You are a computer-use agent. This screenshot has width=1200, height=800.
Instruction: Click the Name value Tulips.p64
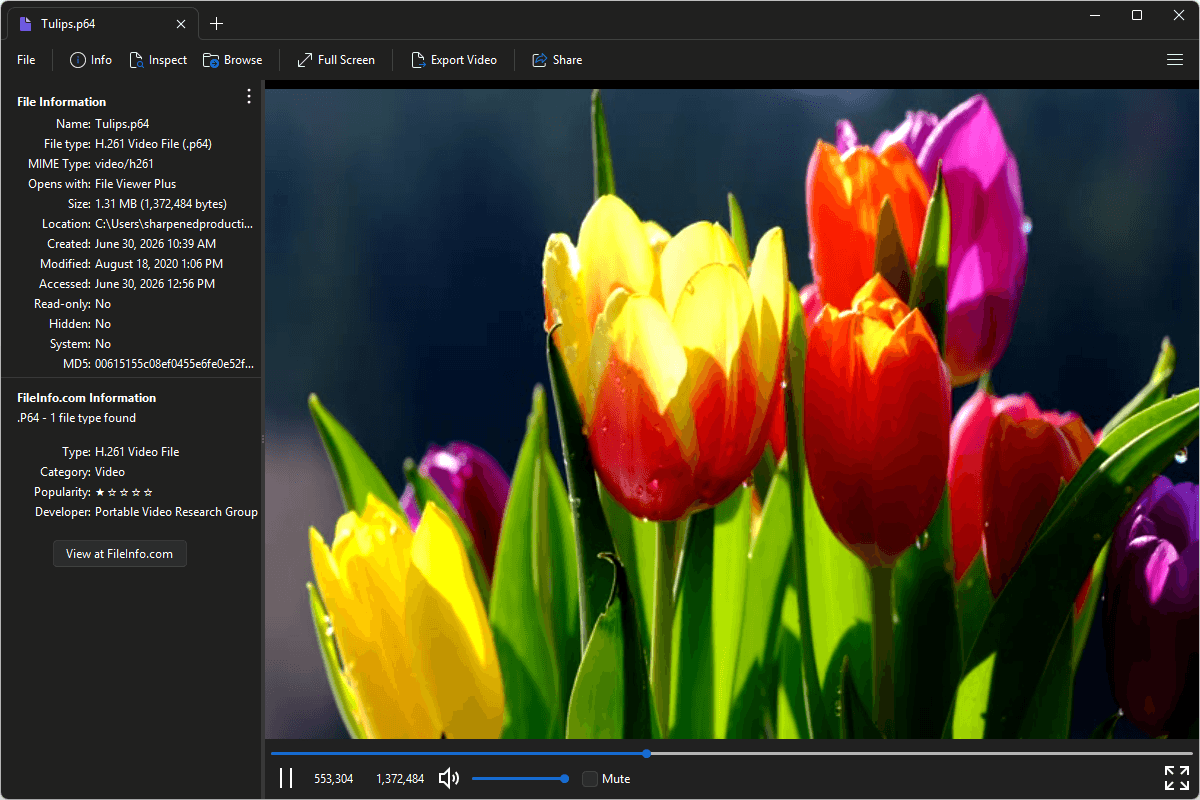pos(122,124)
